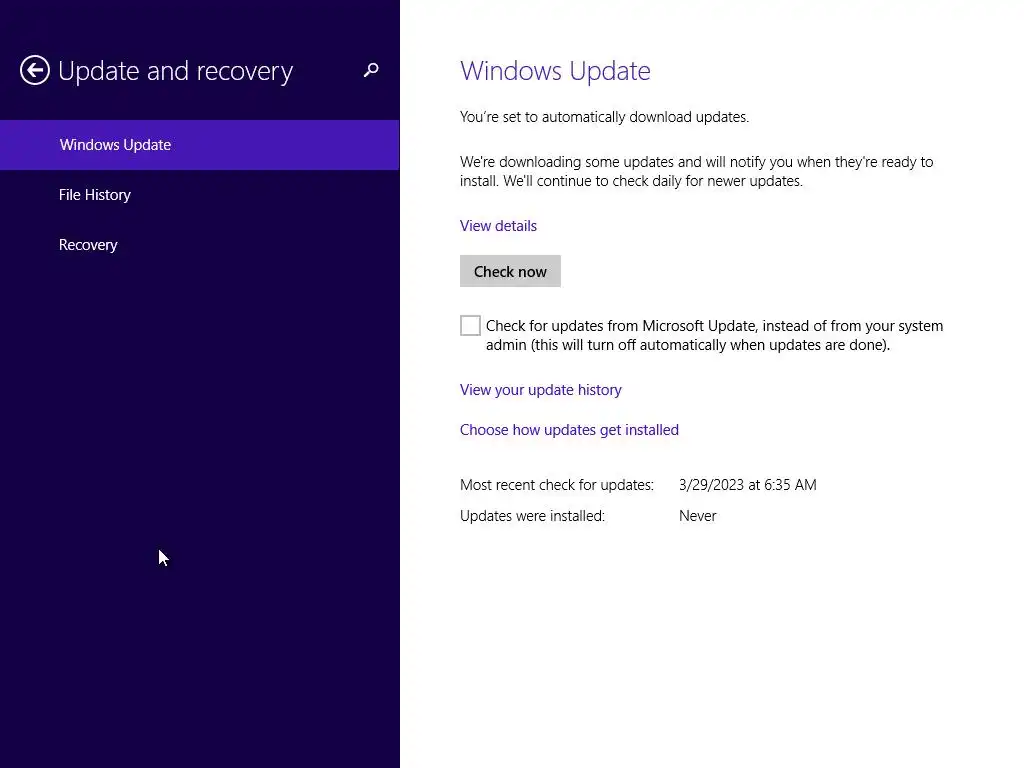Open the View details link

point(498,226)
